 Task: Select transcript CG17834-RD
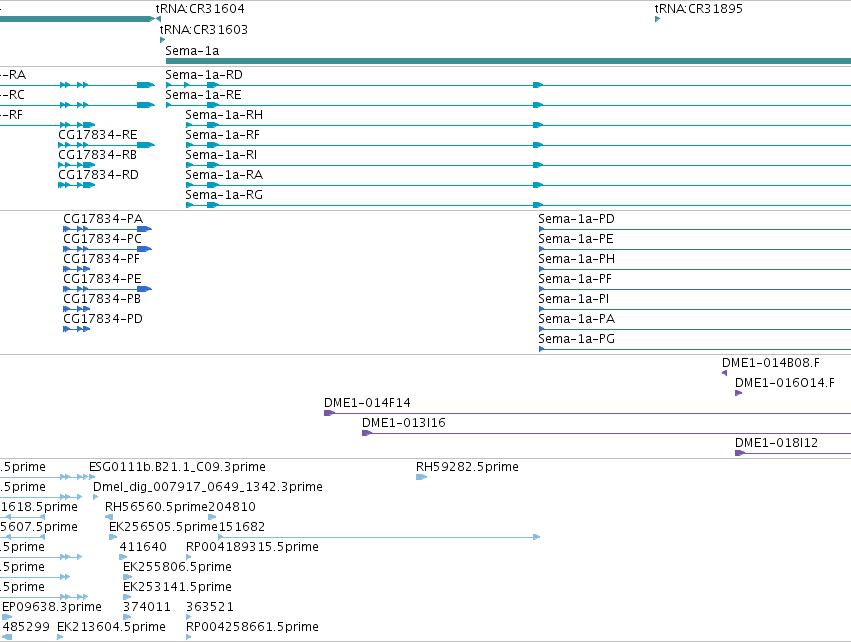(98, 175)
